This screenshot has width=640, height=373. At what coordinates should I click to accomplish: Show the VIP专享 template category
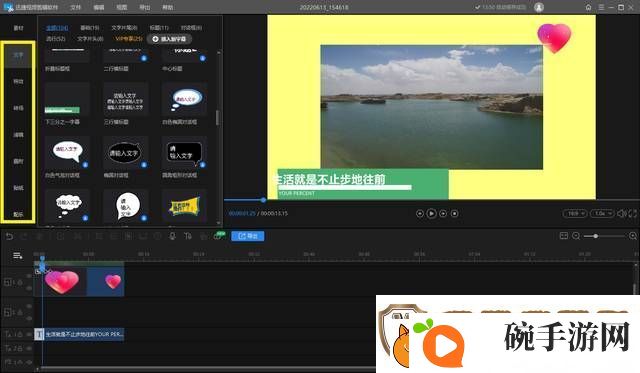pos(129,39)
